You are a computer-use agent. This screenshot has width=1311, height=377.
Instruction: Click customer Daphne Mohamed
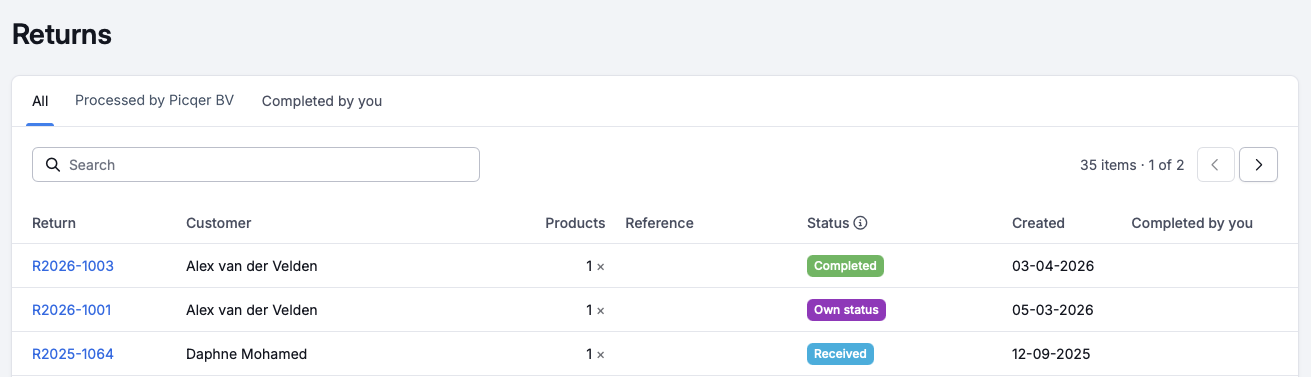[246, 354]
